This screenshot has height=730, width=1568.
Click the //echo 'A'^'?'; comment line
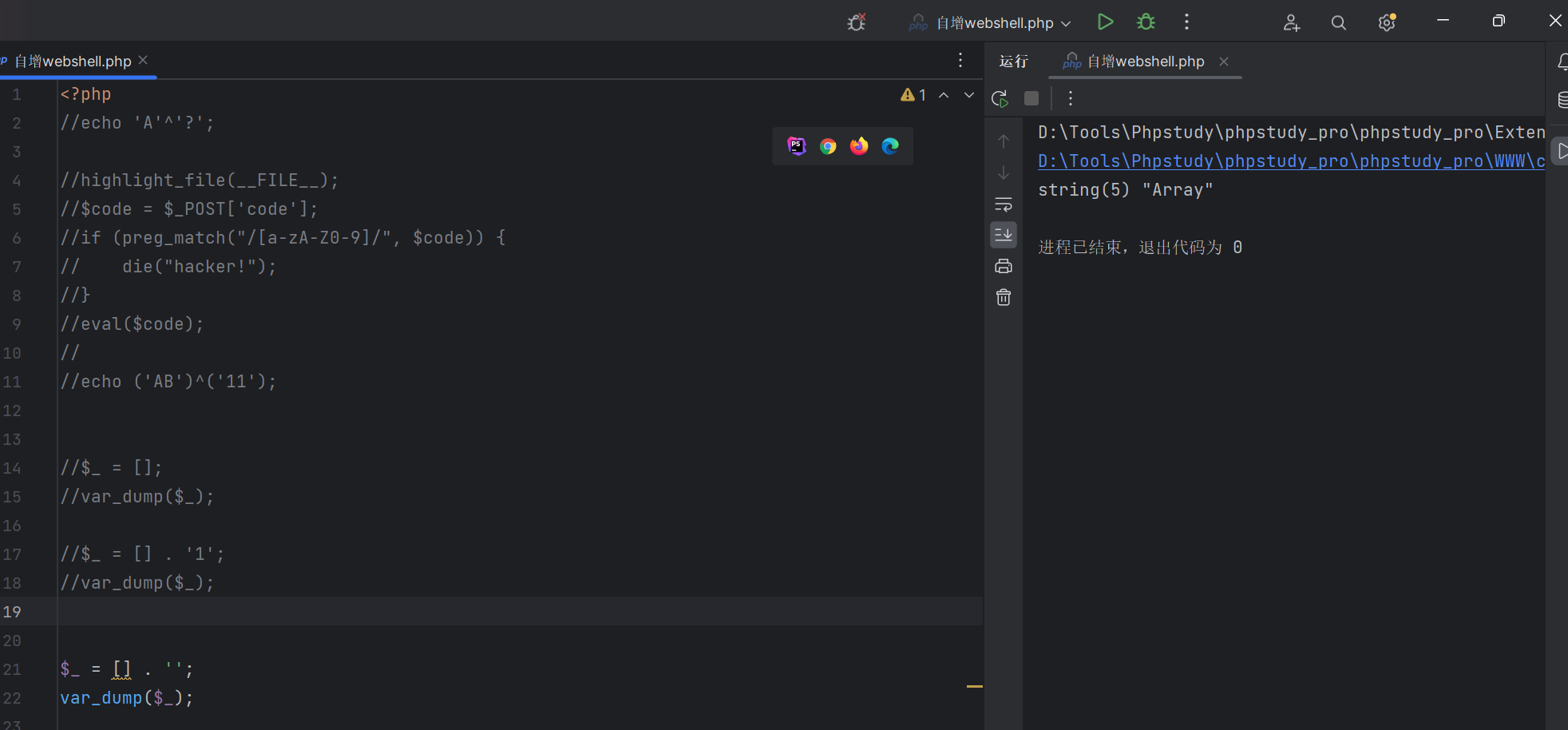point(137,122)
